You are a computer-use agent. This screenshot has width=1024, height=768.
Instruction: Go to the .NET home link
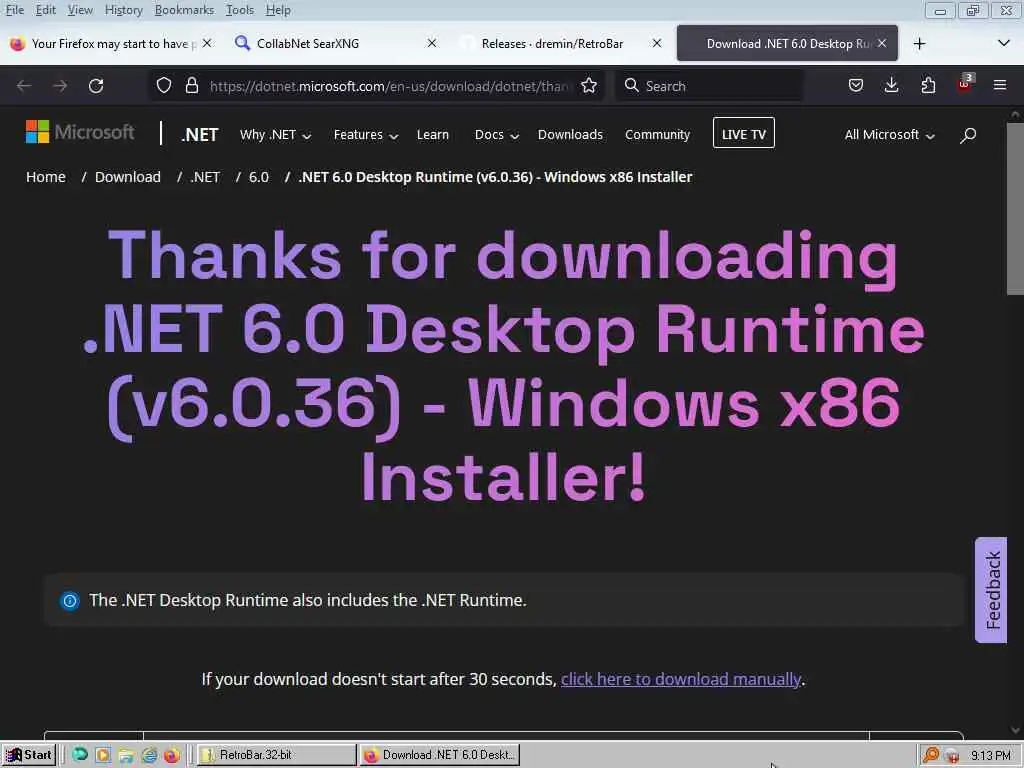click(200, 135)
